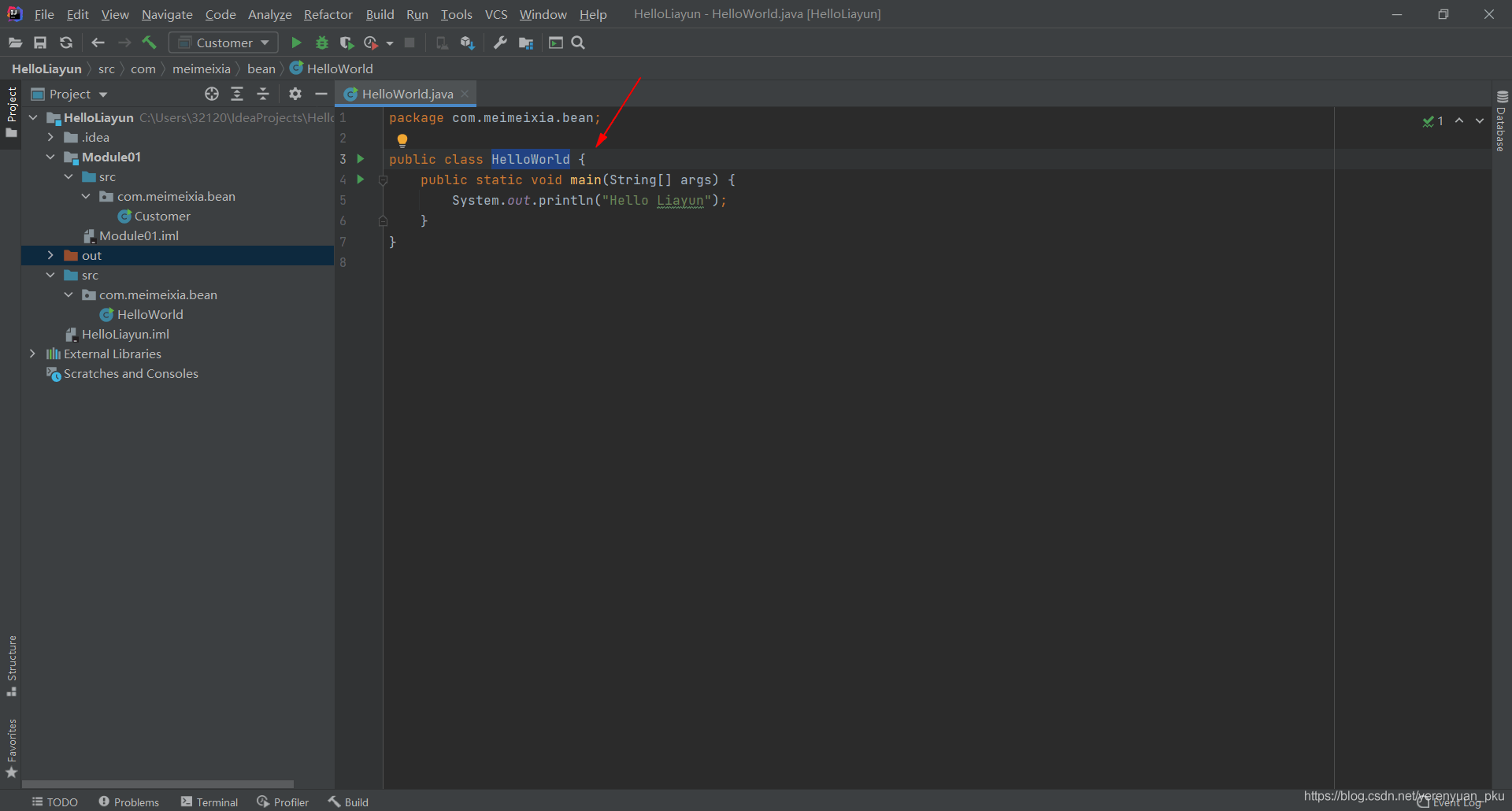Run the project with green play button

[x=296, y=43]
